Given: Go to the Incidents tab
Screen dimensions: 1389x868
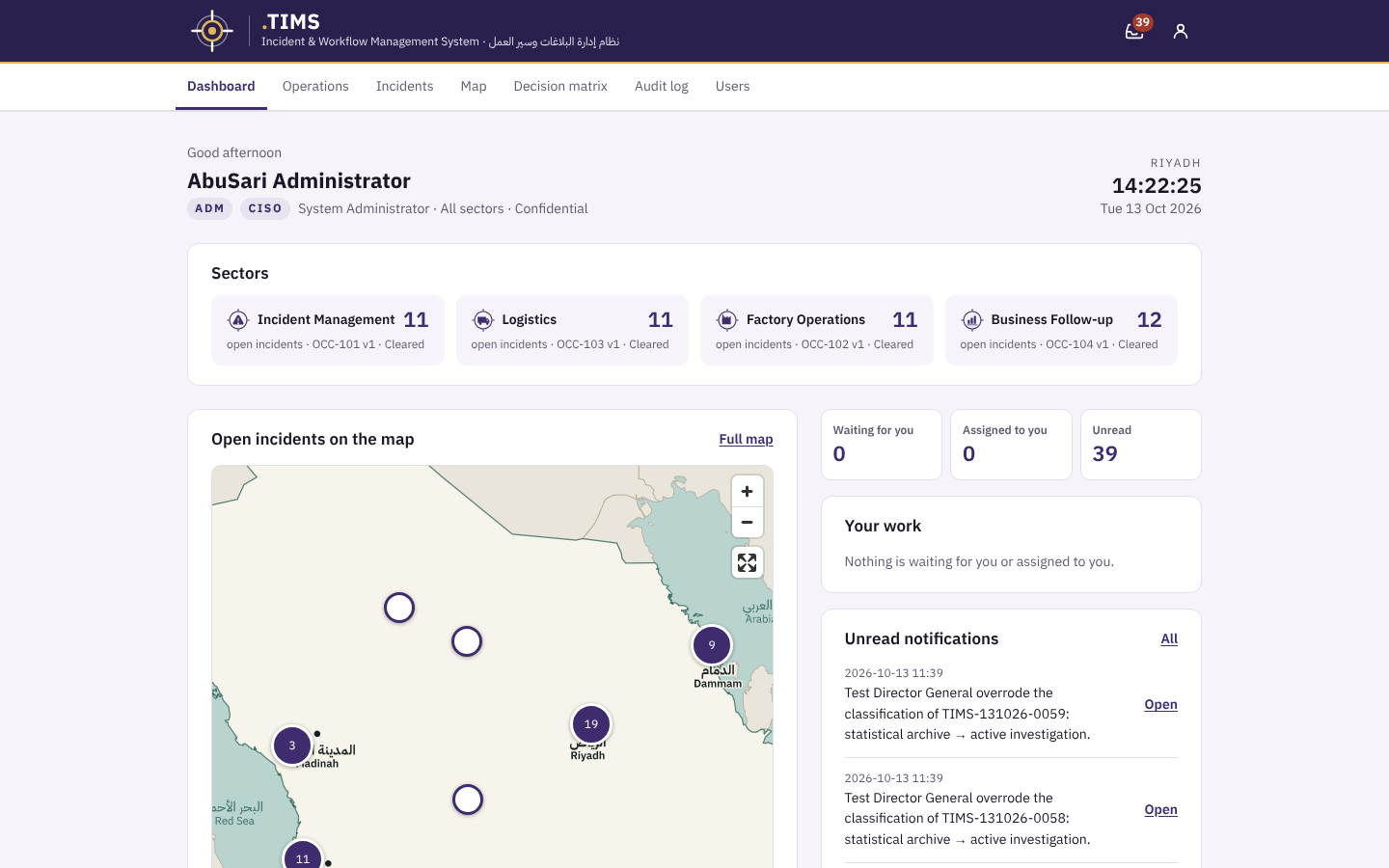Looking at the screenshot, I should (x=404, y=87).
